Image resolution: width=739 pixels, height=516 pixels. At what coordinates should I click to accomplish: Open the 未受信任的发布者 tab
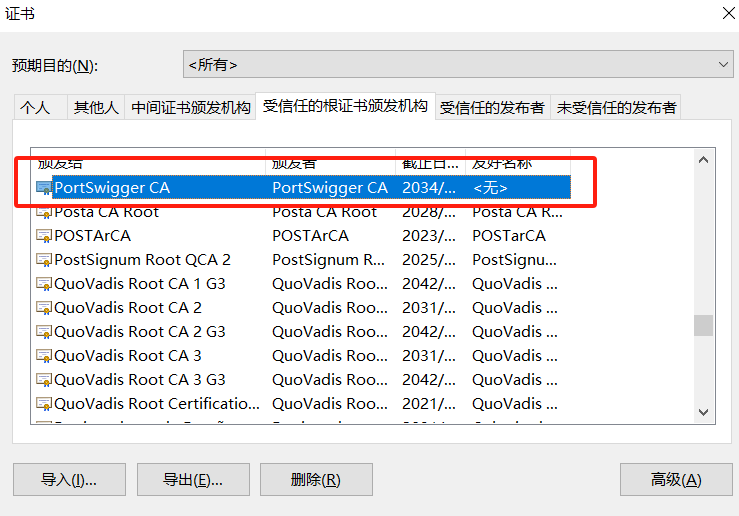click(616, 108)
